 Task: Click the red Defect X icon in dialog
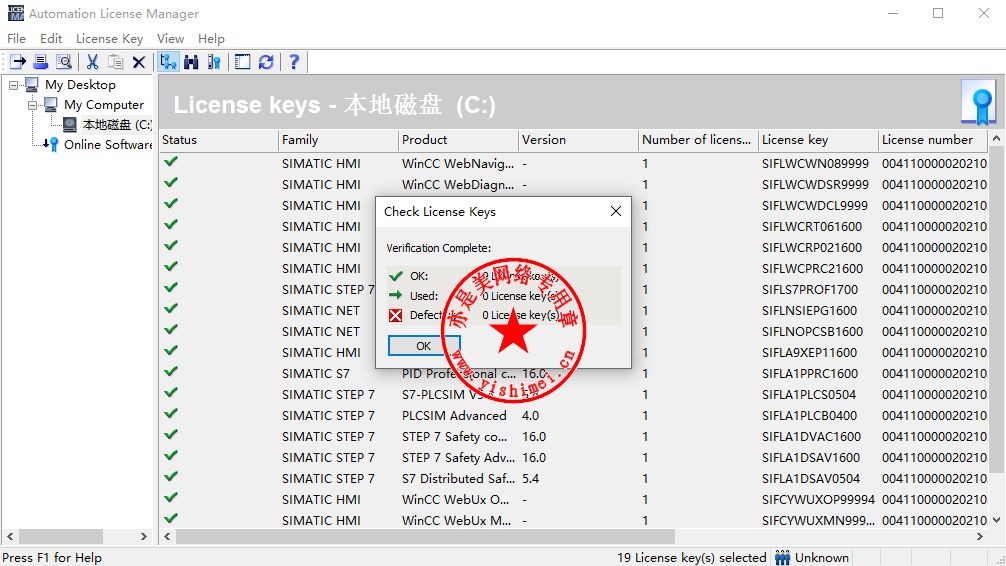(x=395, y=315)
